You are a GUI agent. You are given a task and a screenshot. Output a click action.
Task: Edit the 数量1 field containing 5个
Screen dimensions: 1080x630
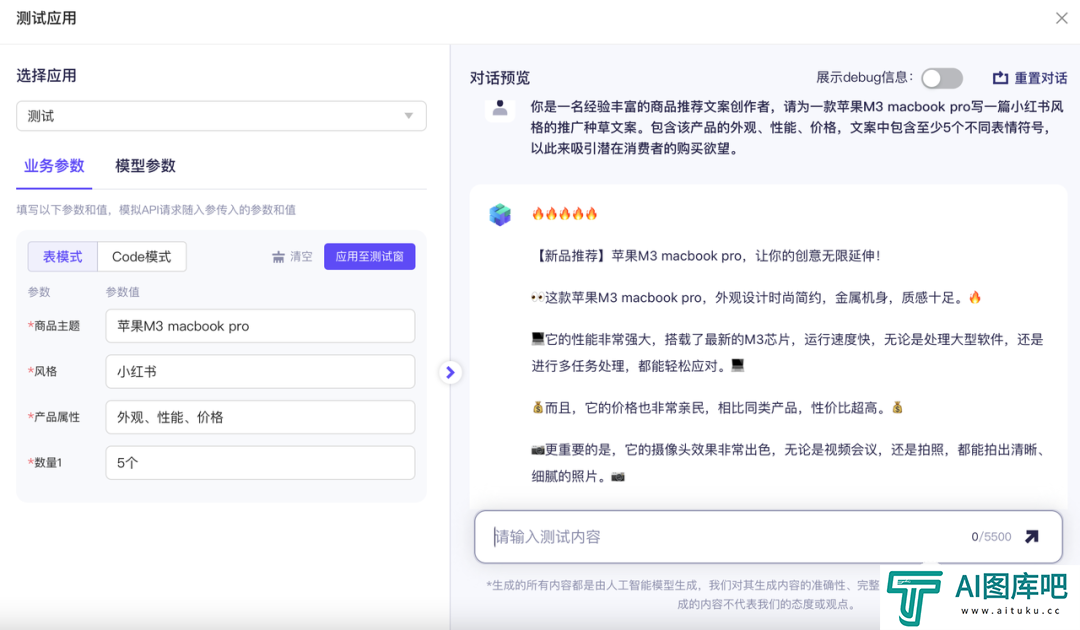pyautogui.click(x=260, y=463)
